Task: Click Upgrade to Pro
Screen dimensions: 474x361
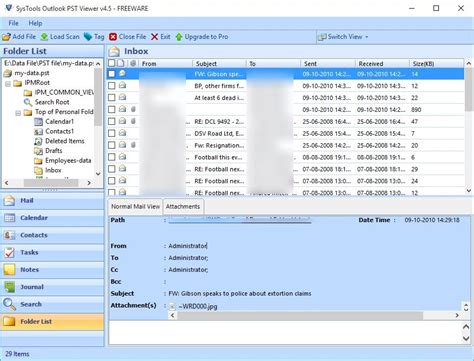Action: point(202,37)
